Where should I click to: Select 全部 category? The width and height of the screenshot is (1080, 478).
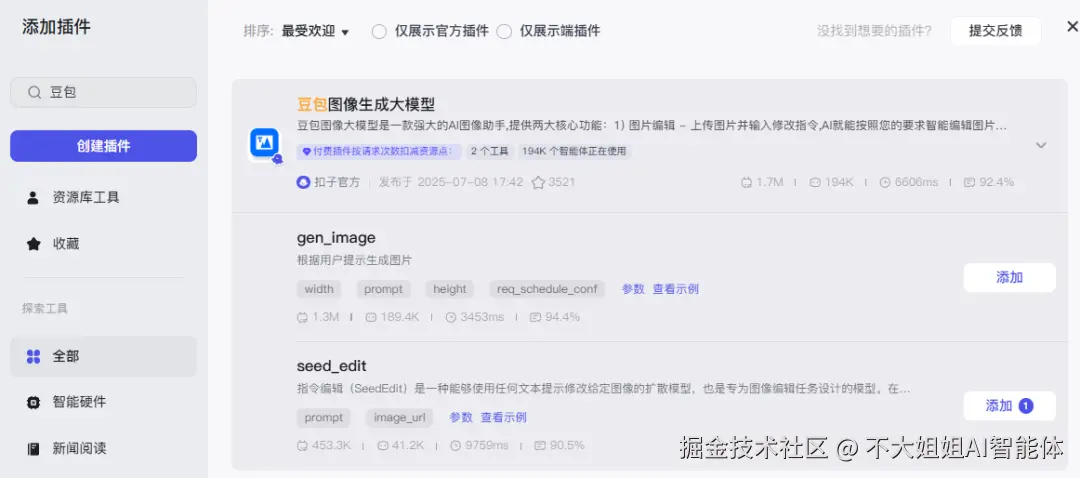(x=103, y=357)
